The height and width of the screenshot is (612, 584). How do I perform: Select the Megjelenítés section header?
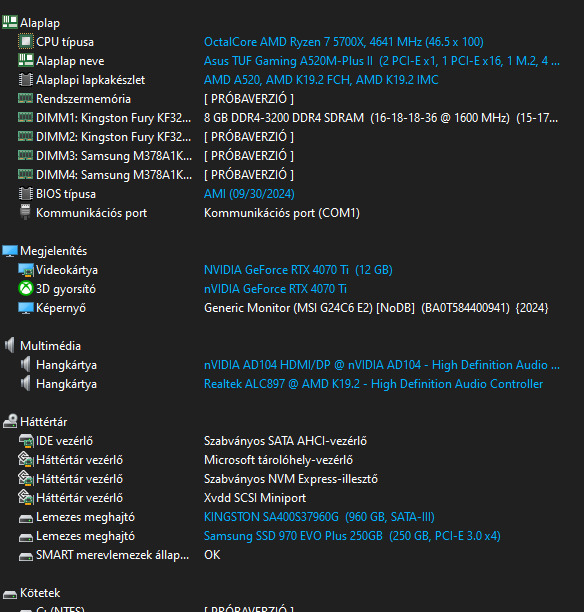[53, 251]
